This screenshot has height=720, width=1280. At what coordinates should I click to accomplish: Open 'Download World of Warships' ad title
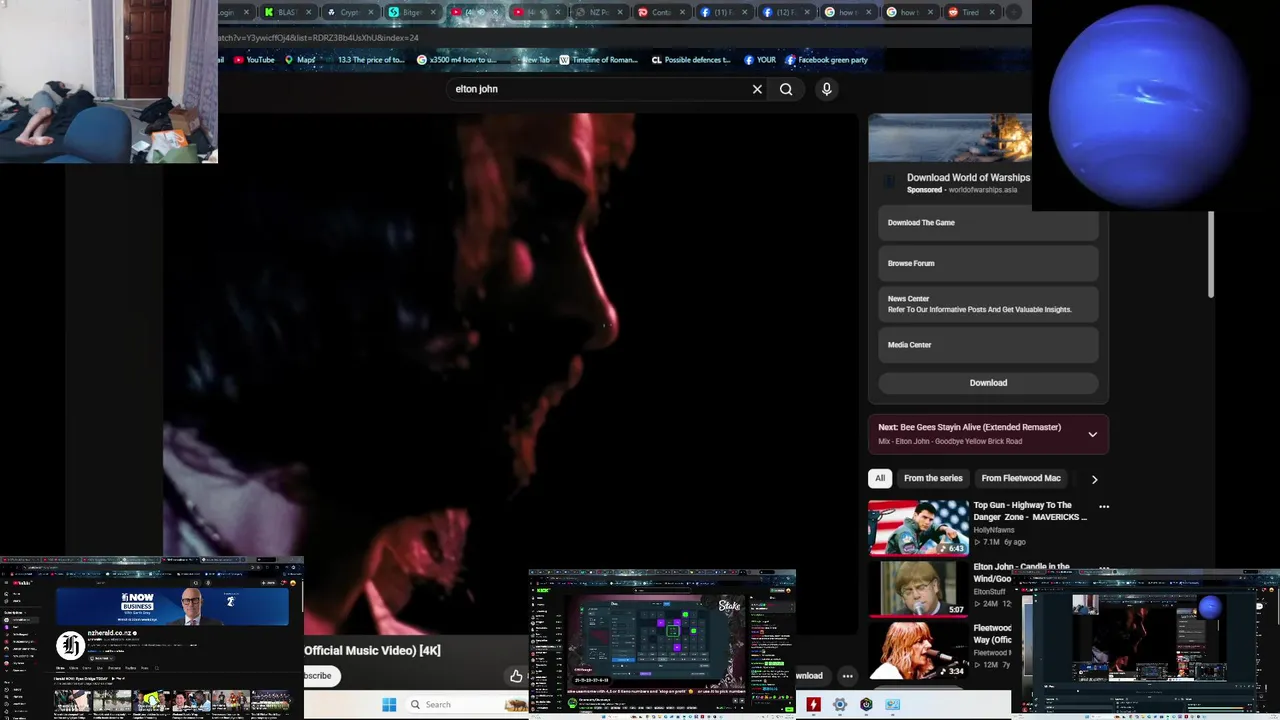[x=968, y=178]
